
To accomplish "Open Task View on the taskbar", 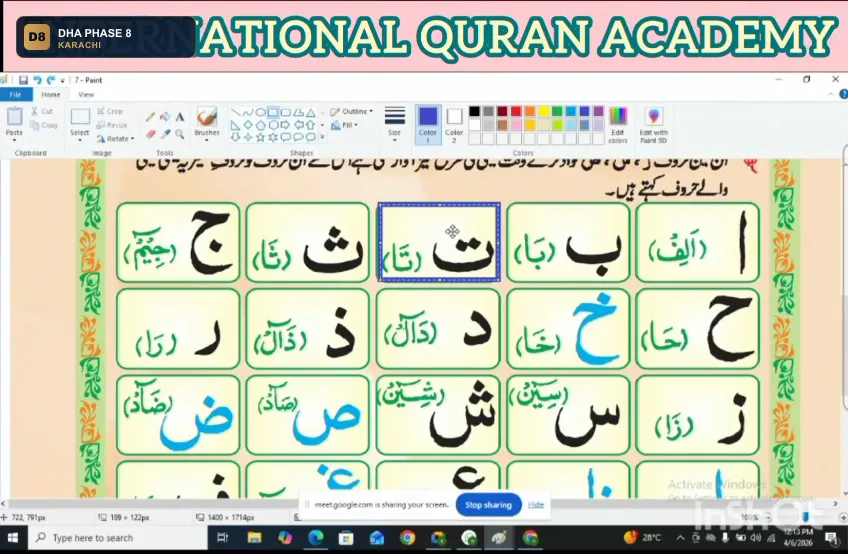I will click(222, 538).
